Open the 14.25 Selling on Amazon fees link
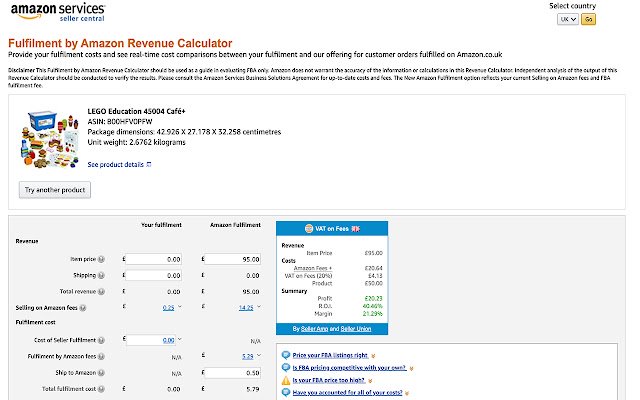The width and height of the screenshot is (640, 400). (246, 308)
